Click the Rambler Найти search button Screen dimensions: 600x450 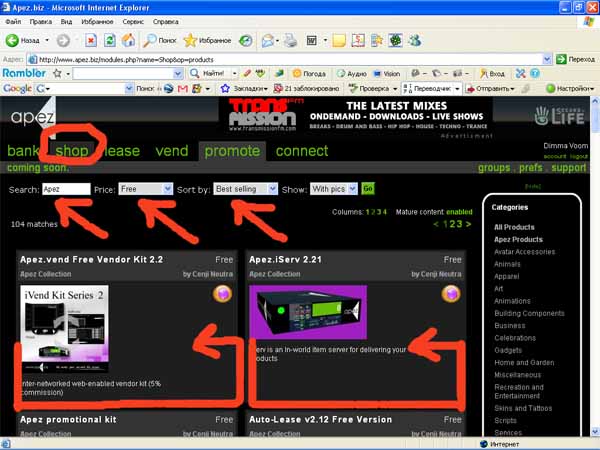[x=207, y=73]
